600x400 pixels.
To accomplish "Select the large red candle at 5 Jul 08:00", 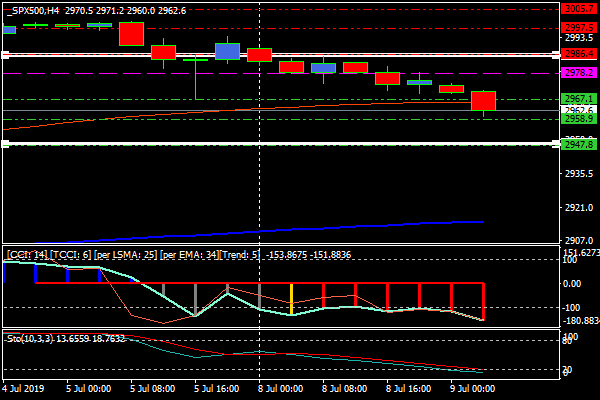I will click(131, 34).
